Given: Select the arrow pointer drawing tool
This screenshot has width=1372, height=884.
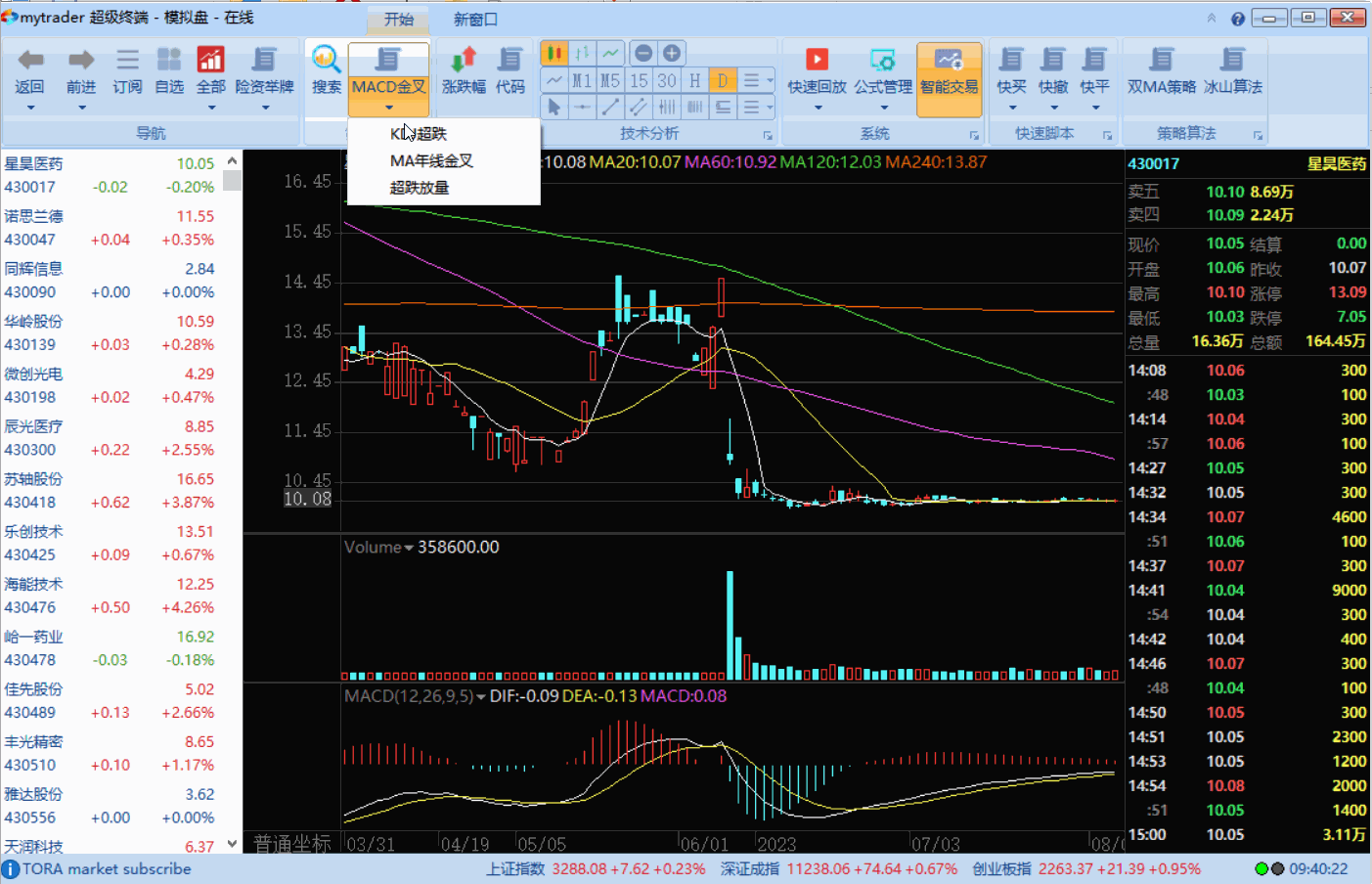Looking at the screenshot, I should pyautogui.click(x=553, y=107).
